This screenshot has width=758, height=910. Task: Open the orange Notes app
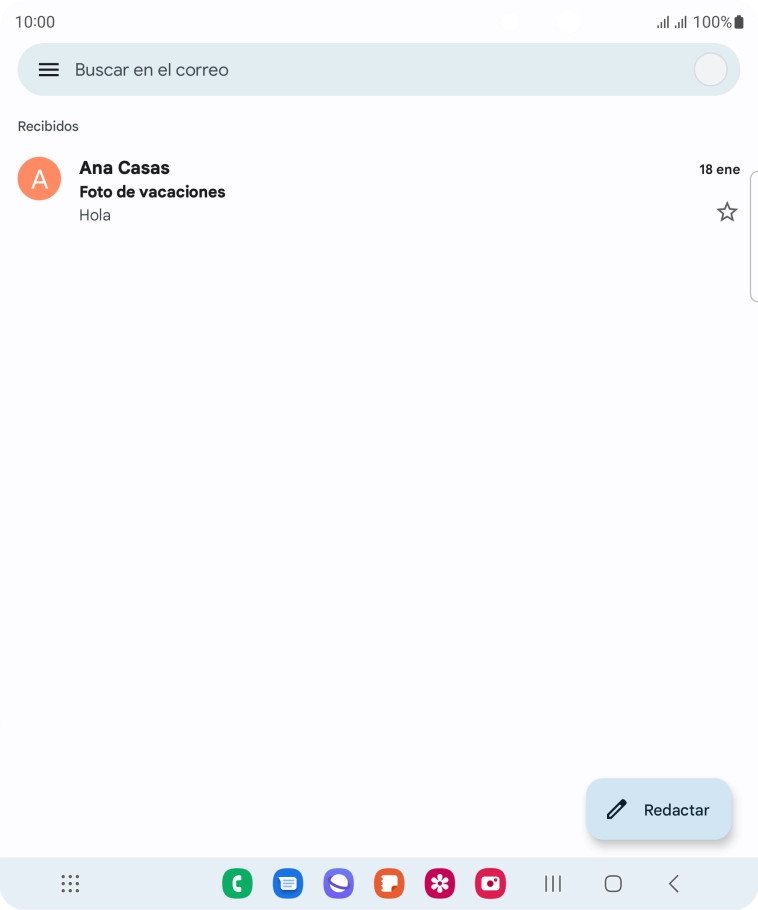(389, 883)
